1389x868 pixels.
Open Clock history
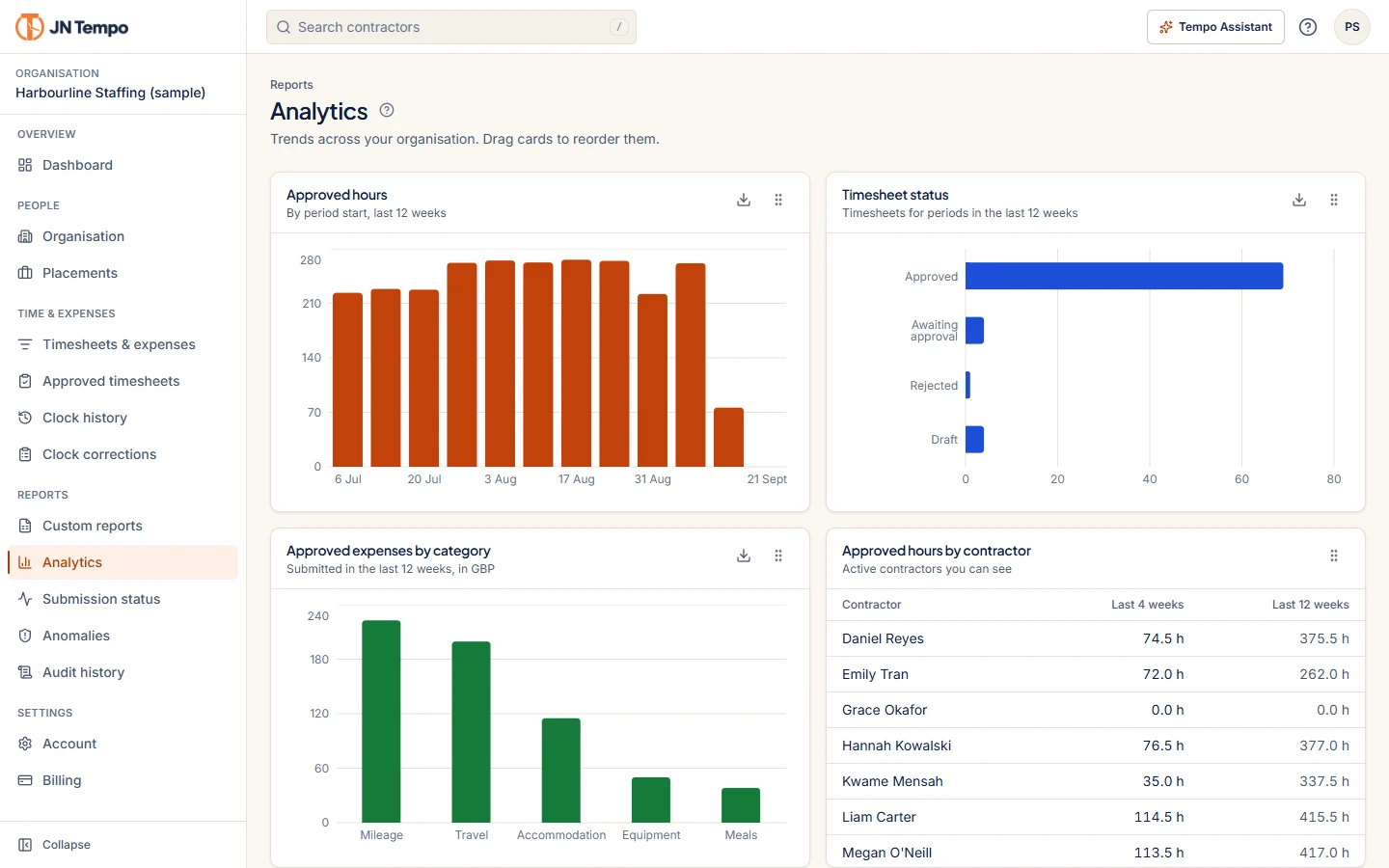[x=123, y=418]
